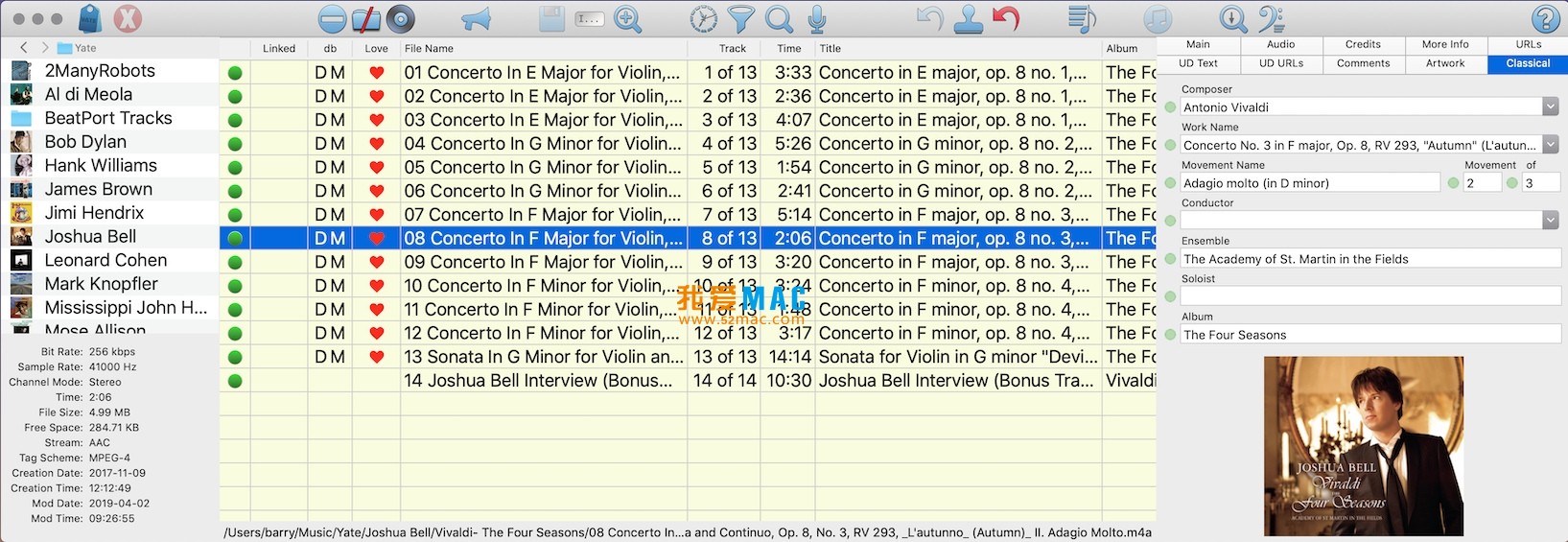Click the Four Seasons album artwork thumbnail

[1363, 446]
